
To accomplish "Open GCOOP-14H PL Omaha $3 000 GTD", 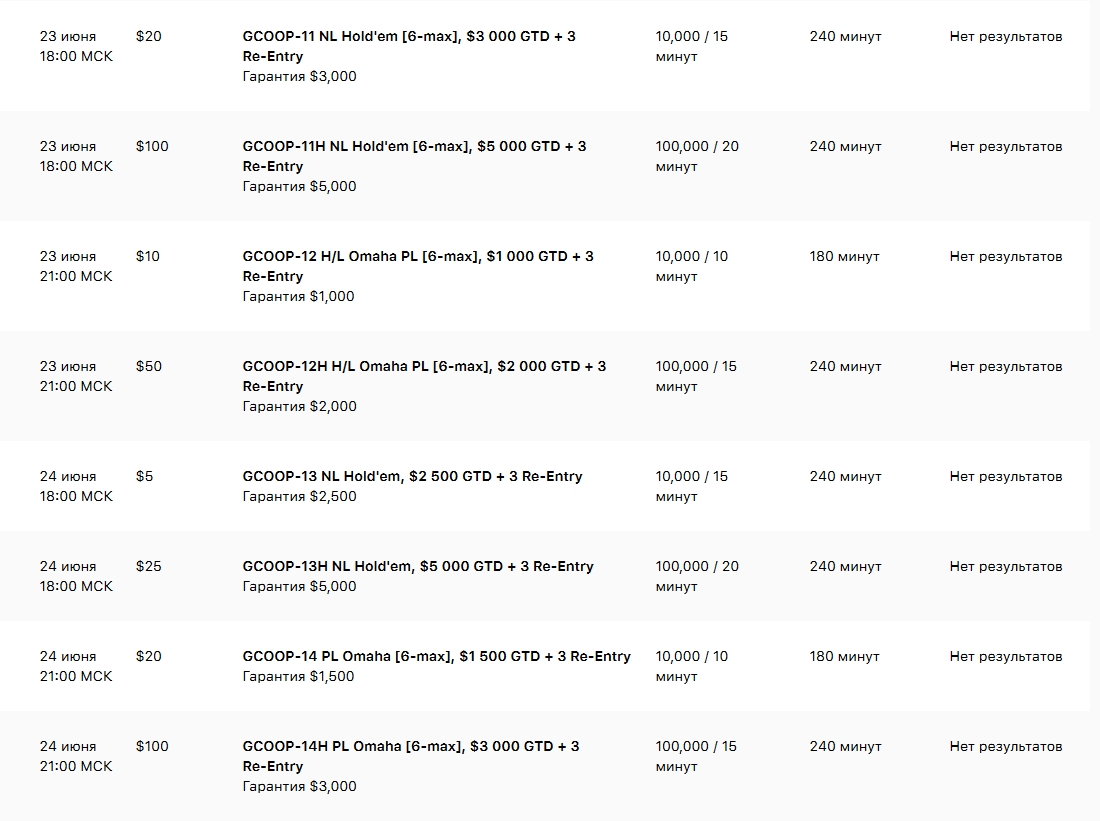I will point(411,756).
